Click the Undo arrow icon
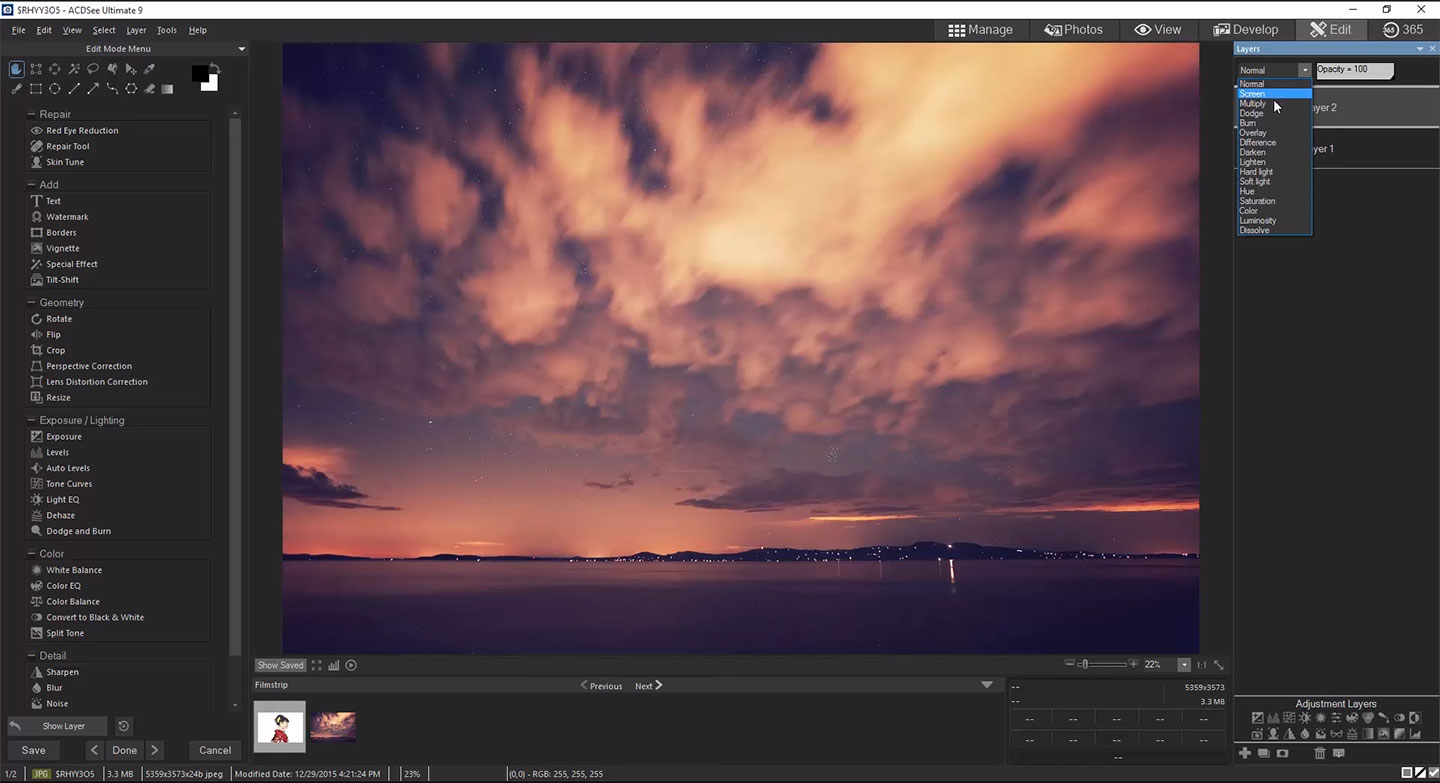1440x783 pixels. 16,726
